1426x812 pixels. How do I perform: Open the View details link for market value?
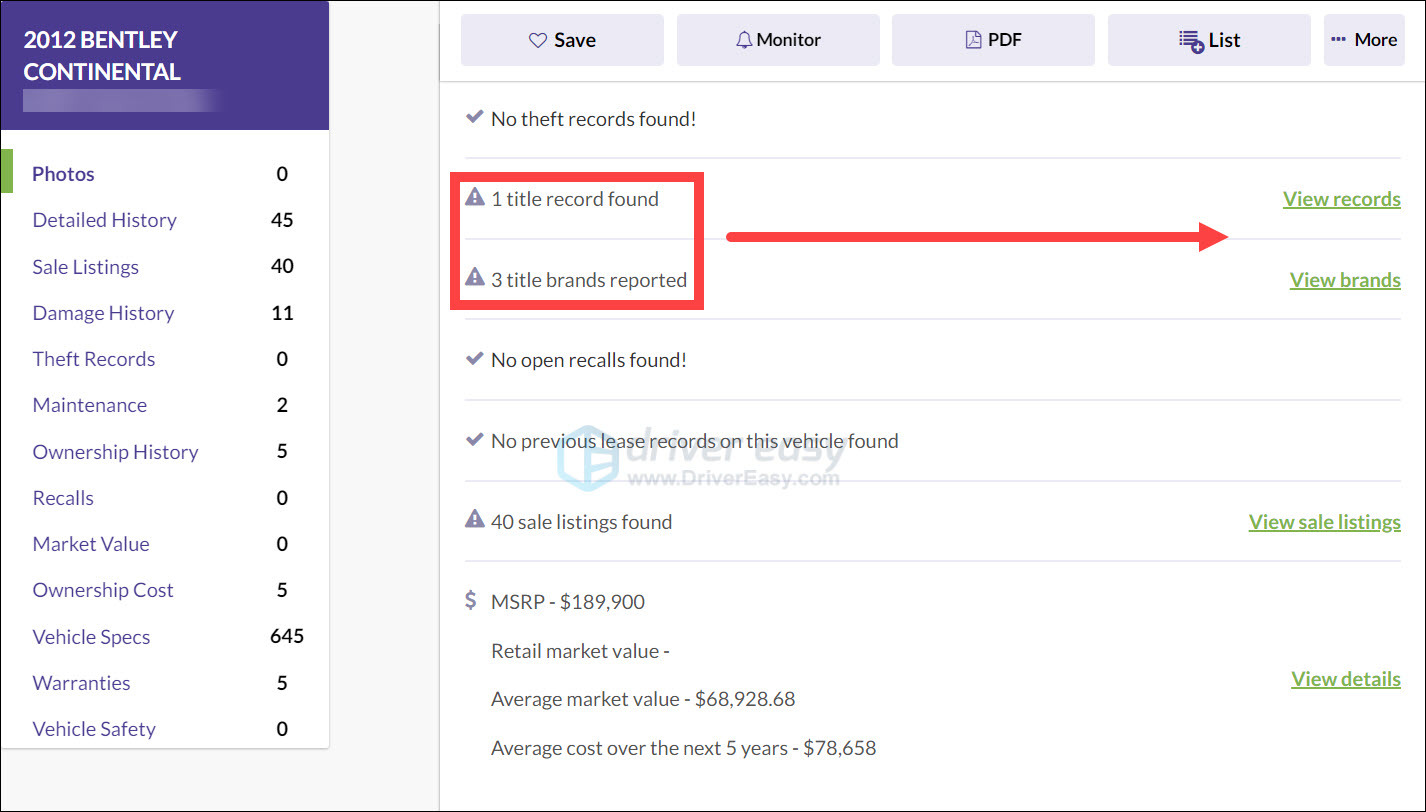click(x=1346, y=679)
